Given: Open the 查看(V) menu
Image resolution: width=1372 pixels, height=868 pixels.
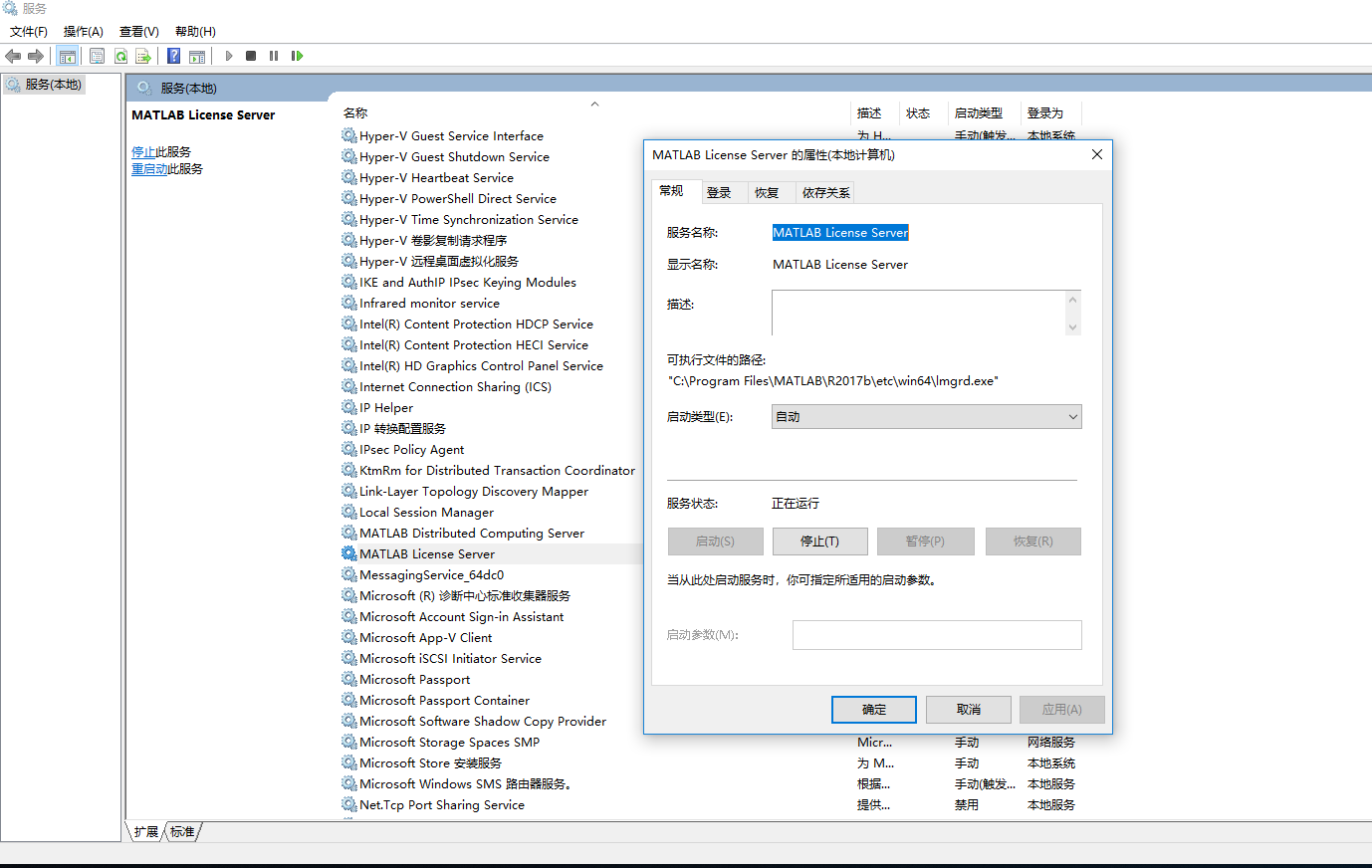Looking at the screenshot, I should pos(139,32).
